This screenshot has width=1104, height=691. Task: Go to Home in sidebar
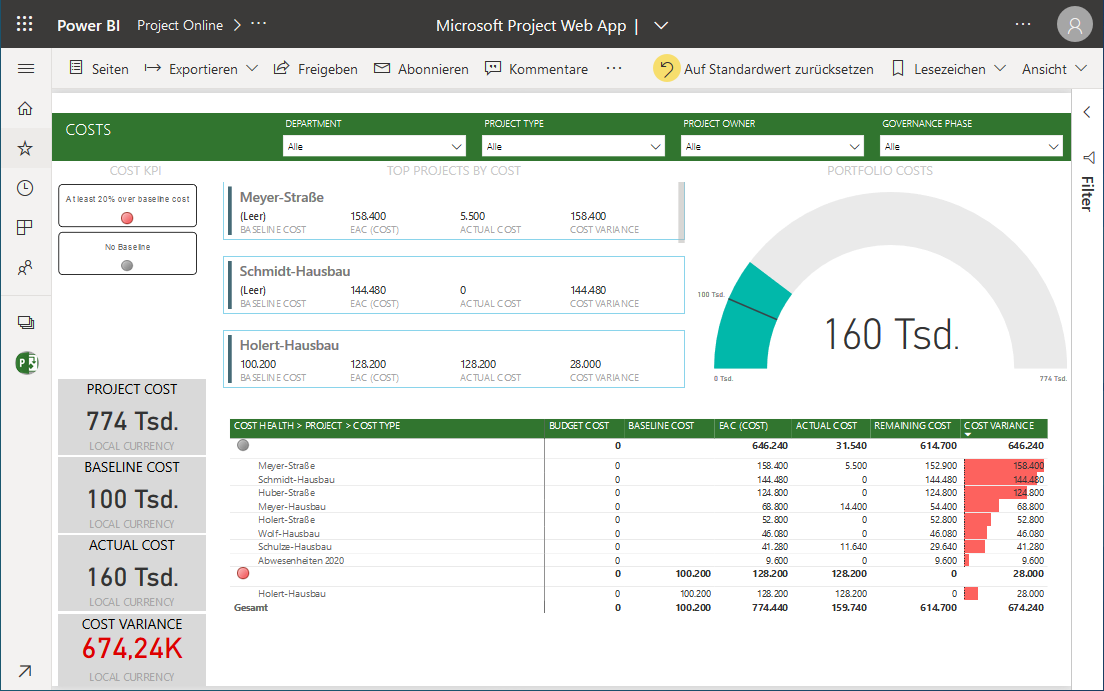coord(25,108)
